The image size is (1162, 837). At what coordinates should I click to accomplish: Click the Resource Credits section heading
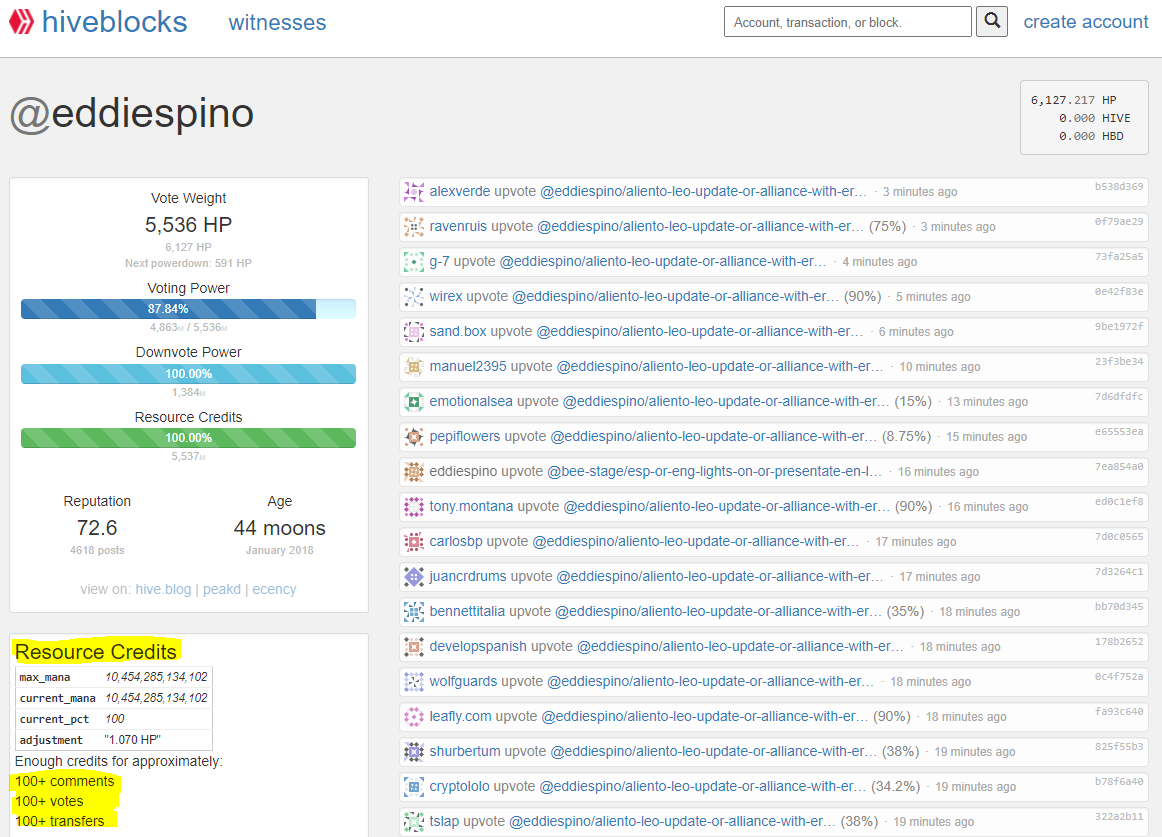pos(96,652)
